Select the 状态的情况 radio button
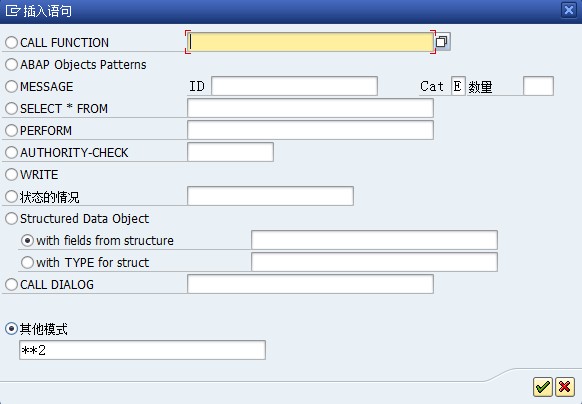 coord(12,196)
